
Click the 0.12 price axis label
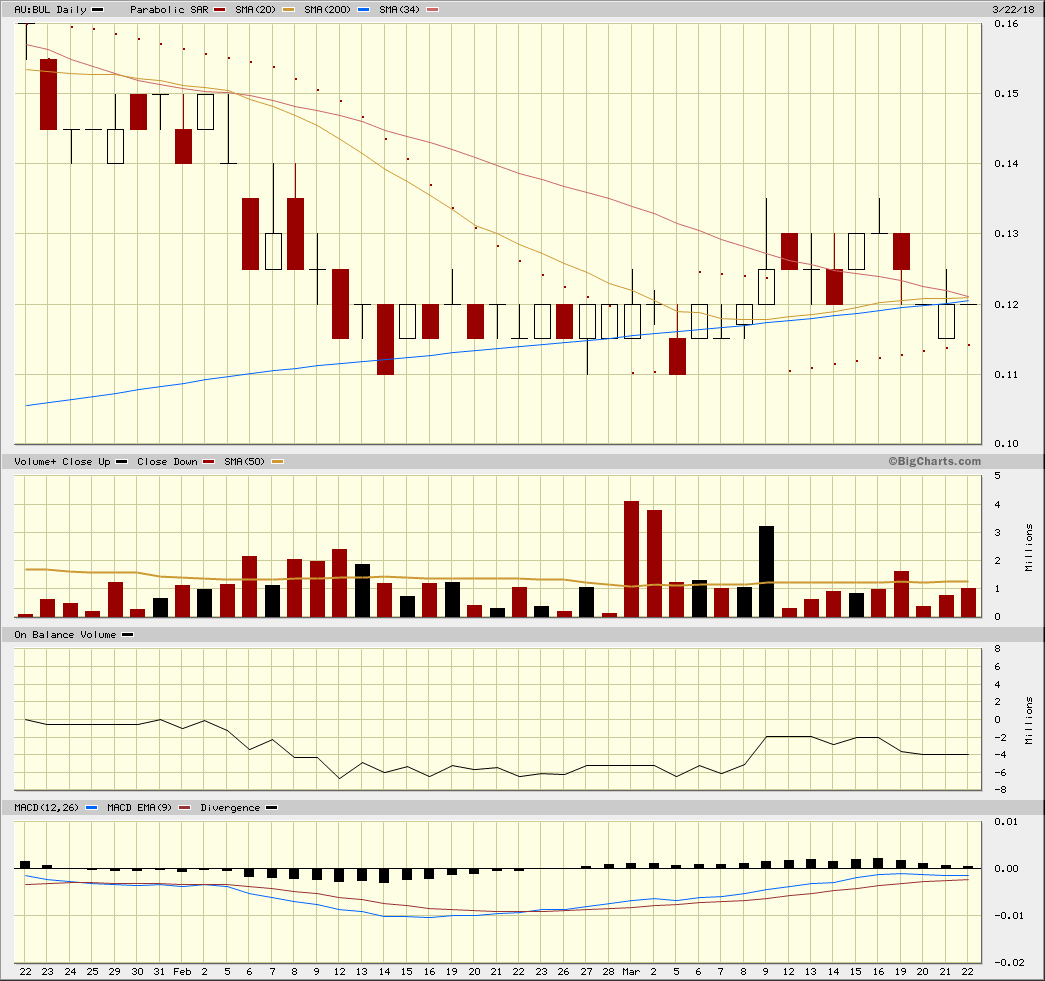(1006, 305)
